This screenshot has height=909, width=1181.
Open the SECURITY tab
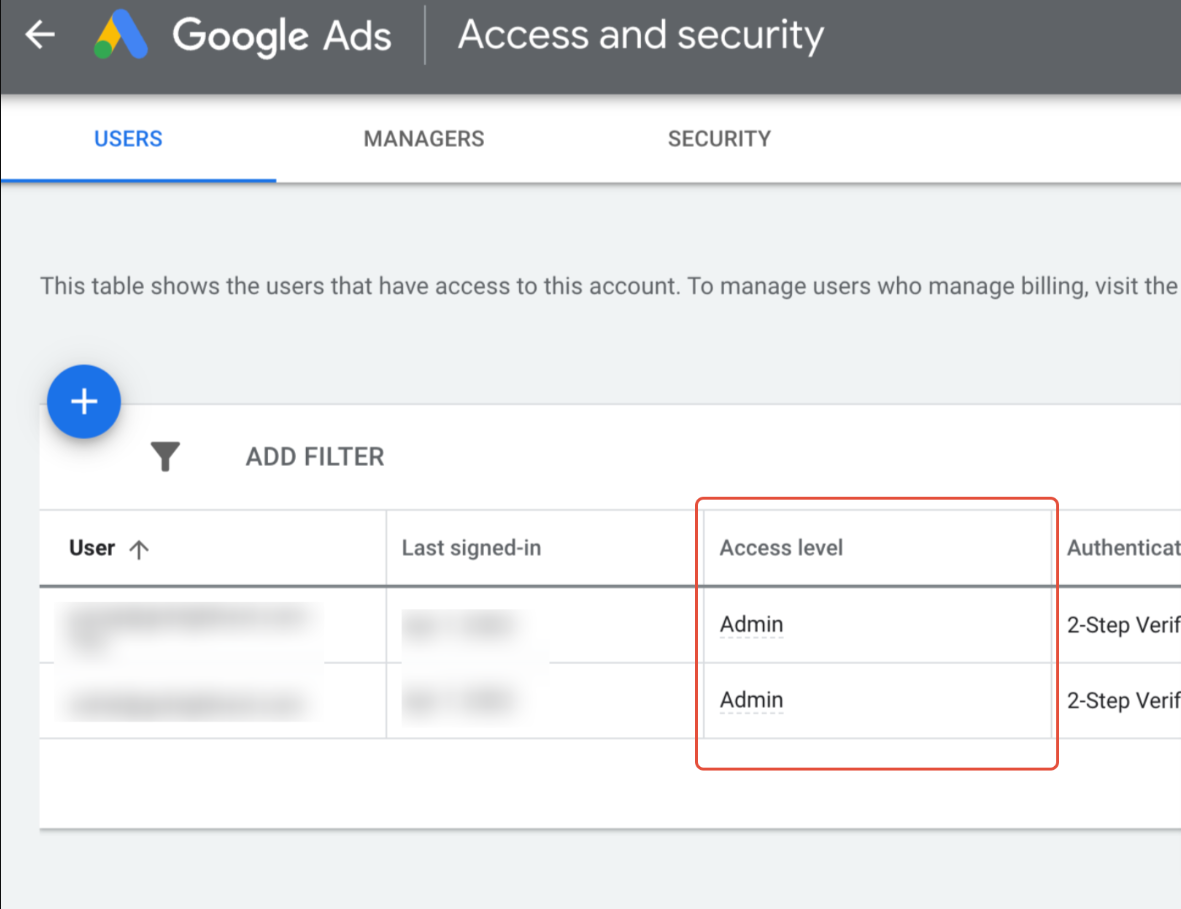[x=719, y=139]
